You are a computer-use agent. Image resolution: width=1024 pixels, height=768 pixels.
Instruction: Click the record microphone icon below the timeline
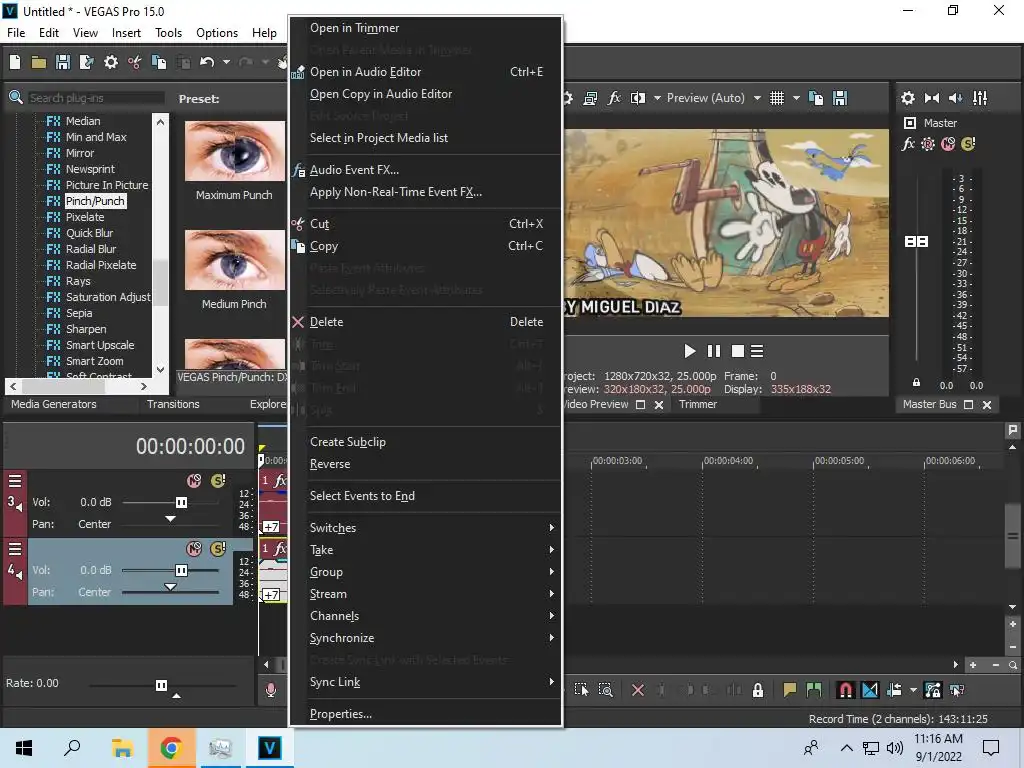[271, 690]
